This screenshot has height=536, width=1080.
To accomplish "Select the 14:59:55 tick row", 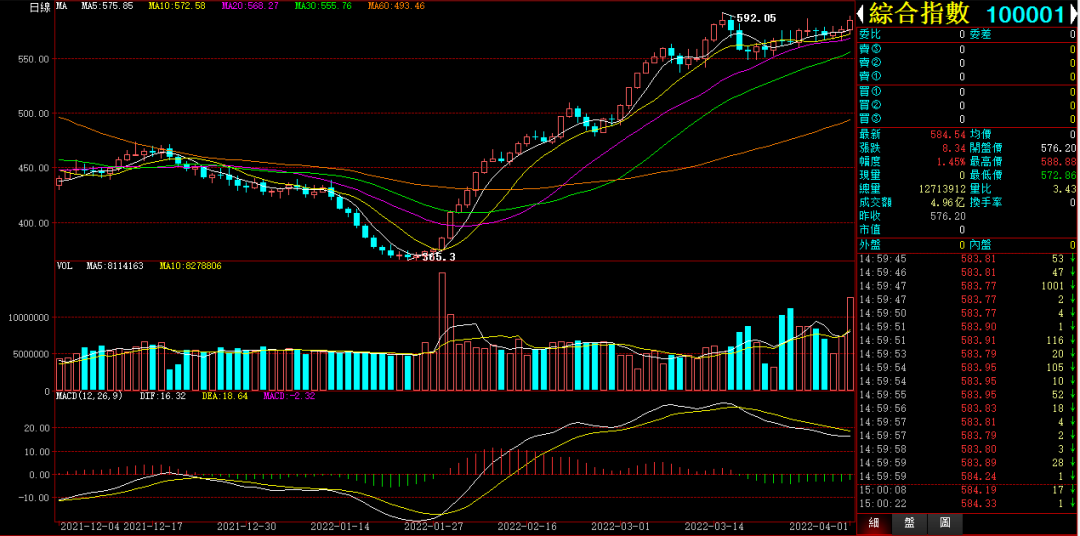I will coord(967,395).
